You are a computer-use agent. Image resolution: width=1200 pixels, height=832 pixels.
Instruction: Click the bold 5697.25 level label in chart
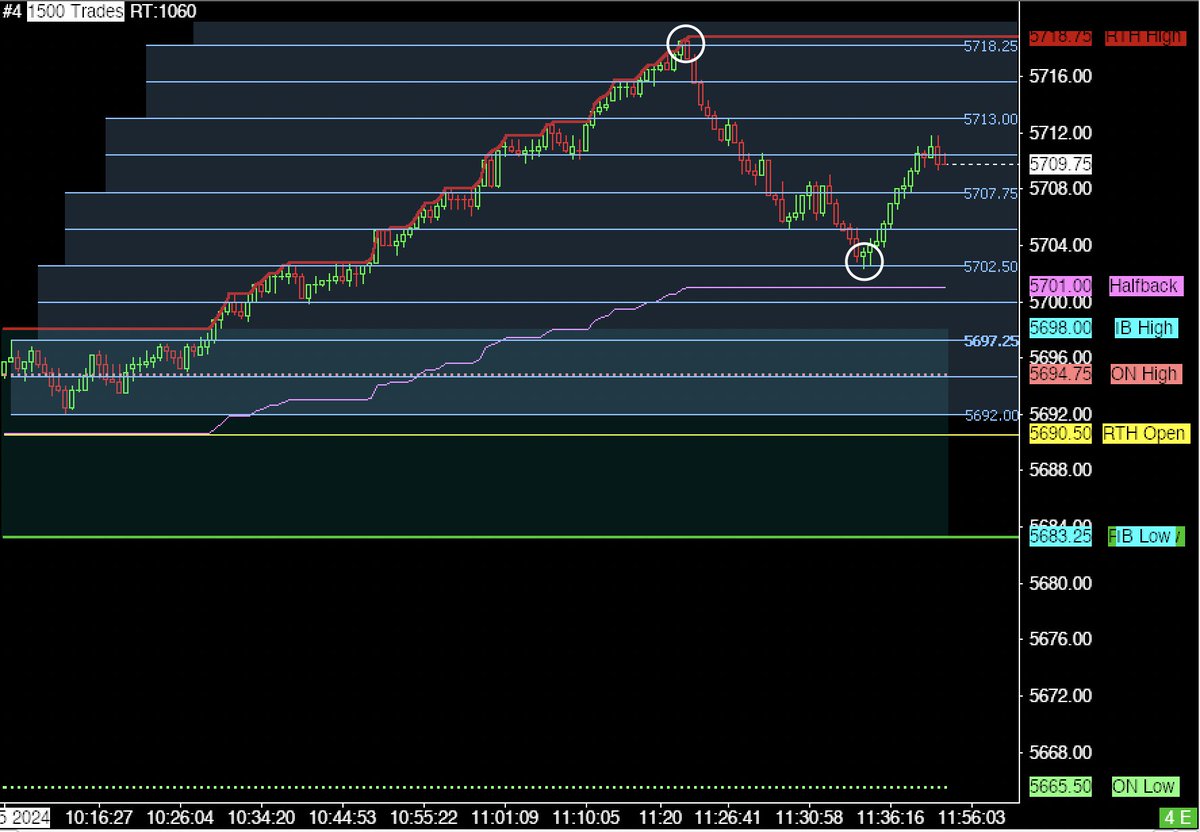tap(990, 341)
